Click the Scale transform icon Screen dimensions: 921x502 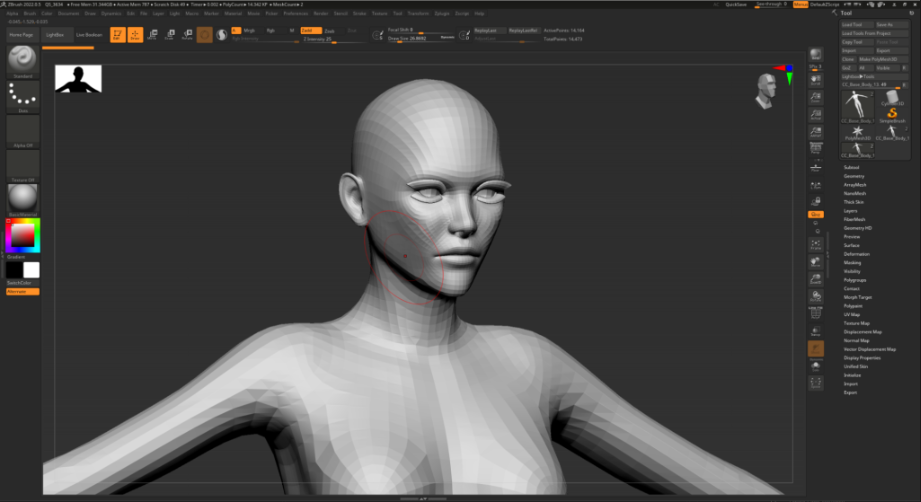click(x=170, y=35)
